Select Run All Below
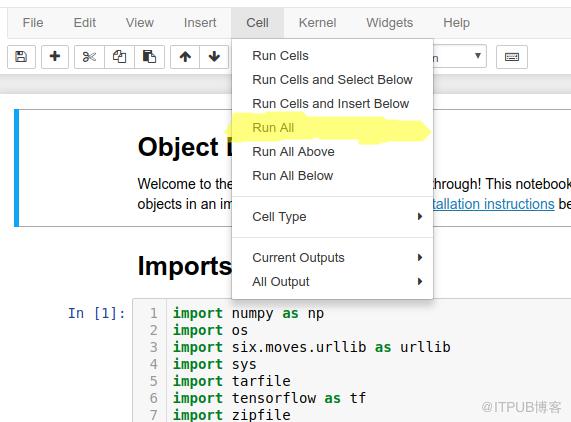Viewport: 571px width, 422px height. coord(332,176)
